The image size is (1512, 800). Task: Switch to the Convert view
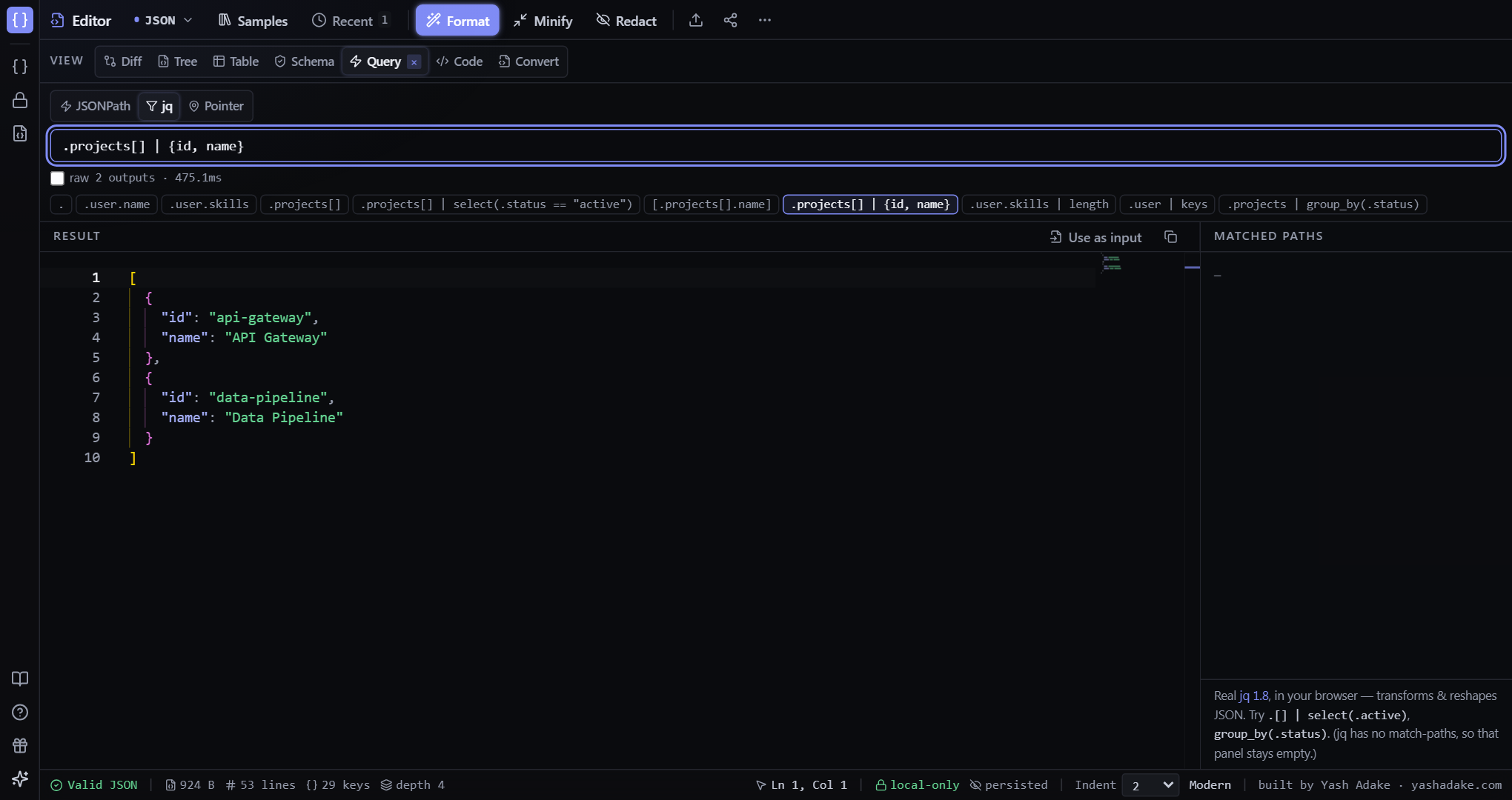coord(528,61)
